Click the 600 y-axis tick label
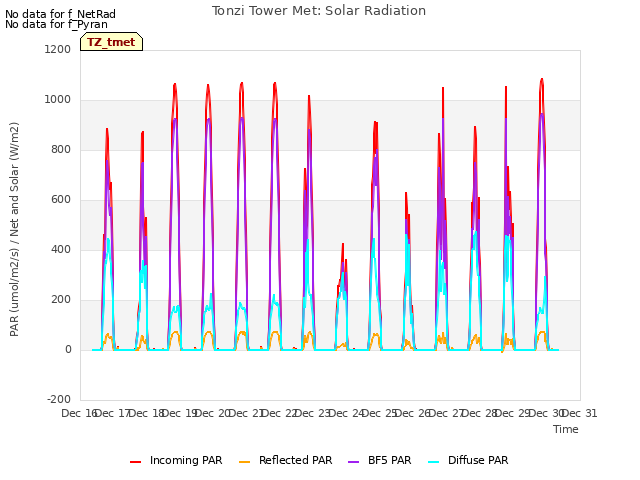 pyautogui.click(x=61, y=200)
